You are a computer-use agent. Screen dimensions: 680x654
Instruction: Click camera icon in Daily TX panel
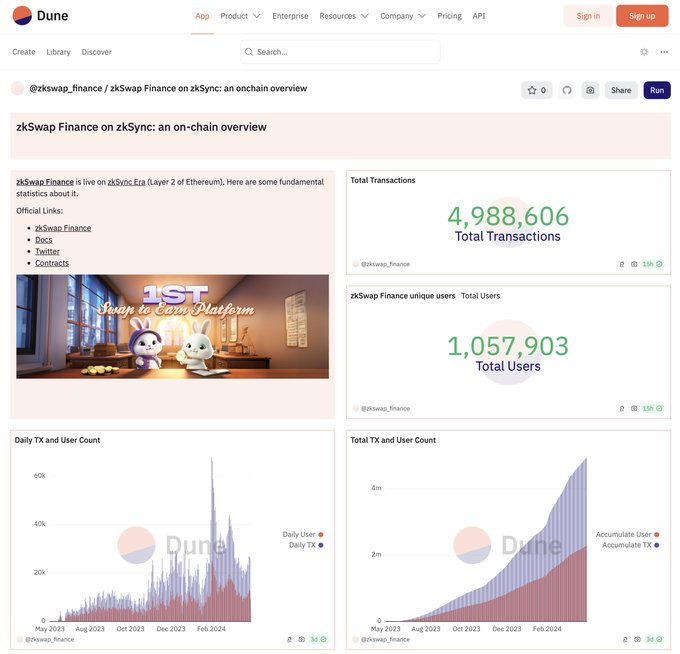point(301,640)
